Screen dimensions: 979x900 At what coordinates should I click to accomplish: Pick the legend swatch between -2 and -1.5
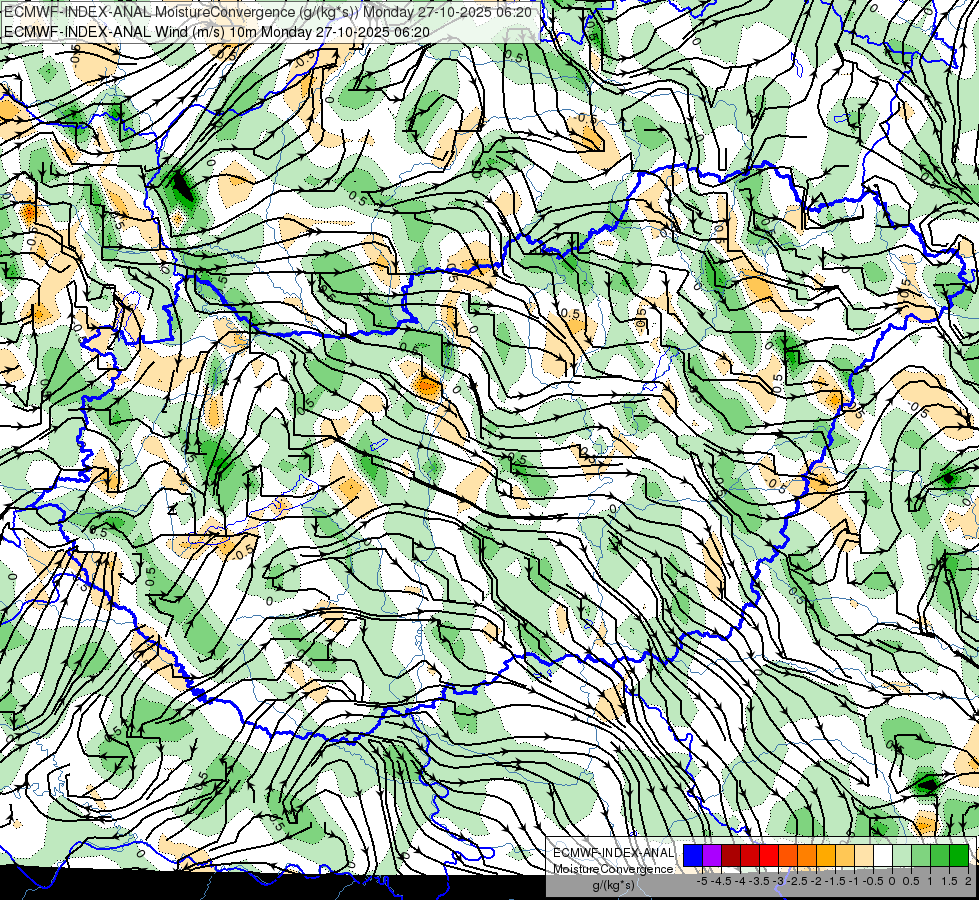point(825,856)
